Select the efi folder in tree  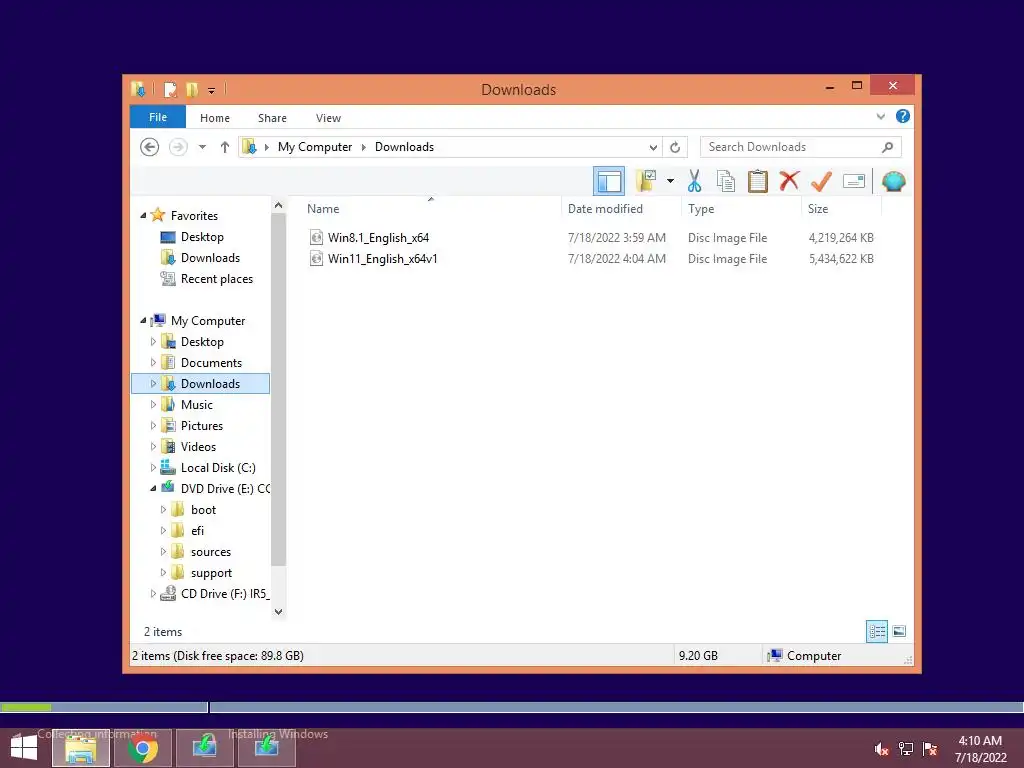click(x=197, y=531)
